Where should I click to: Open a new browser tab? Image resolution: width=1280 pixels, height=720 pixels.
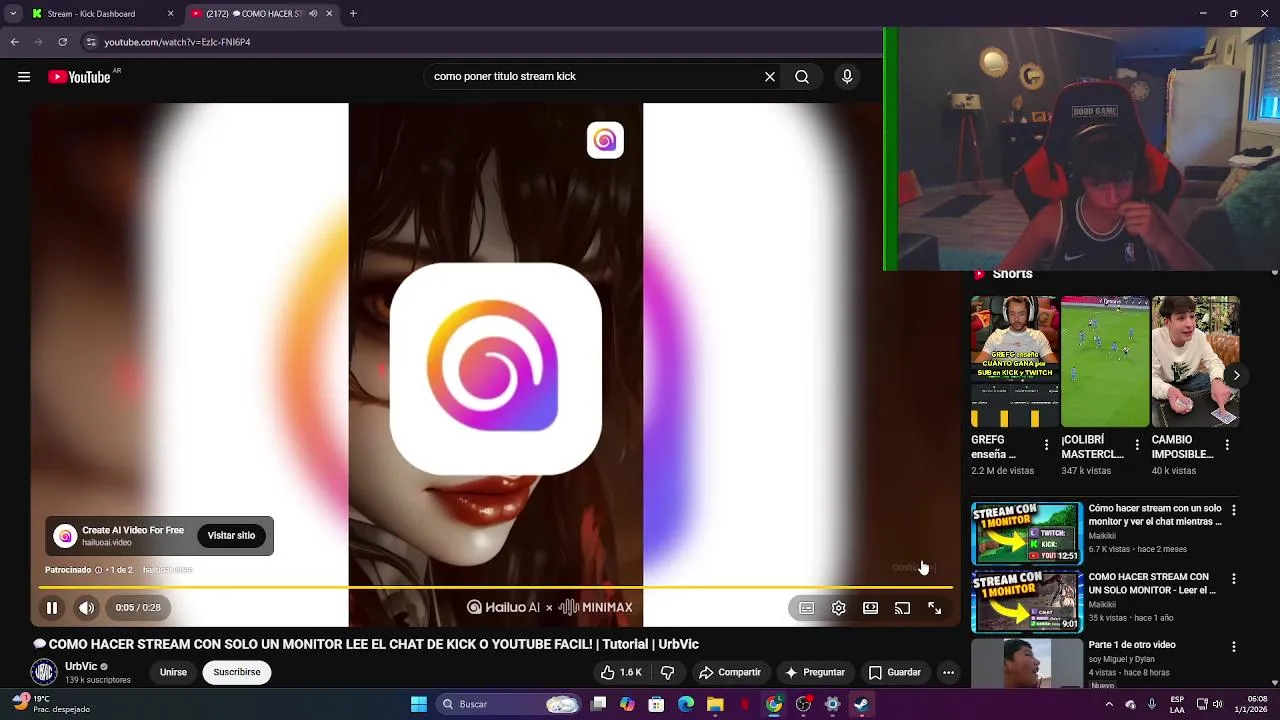pyautogui.click(x=353, y=14)
